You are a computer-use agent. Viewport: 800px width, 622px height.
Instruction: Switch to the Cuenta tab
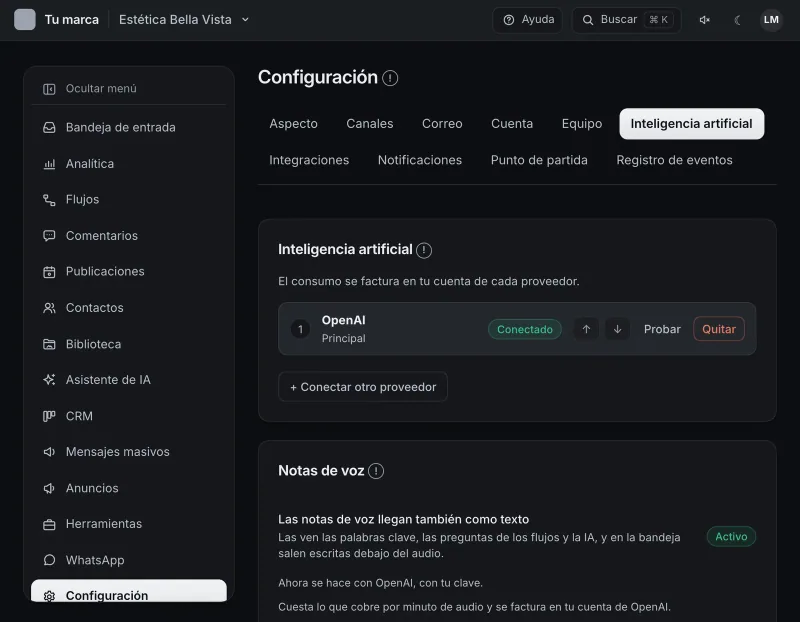coord(512,123)
